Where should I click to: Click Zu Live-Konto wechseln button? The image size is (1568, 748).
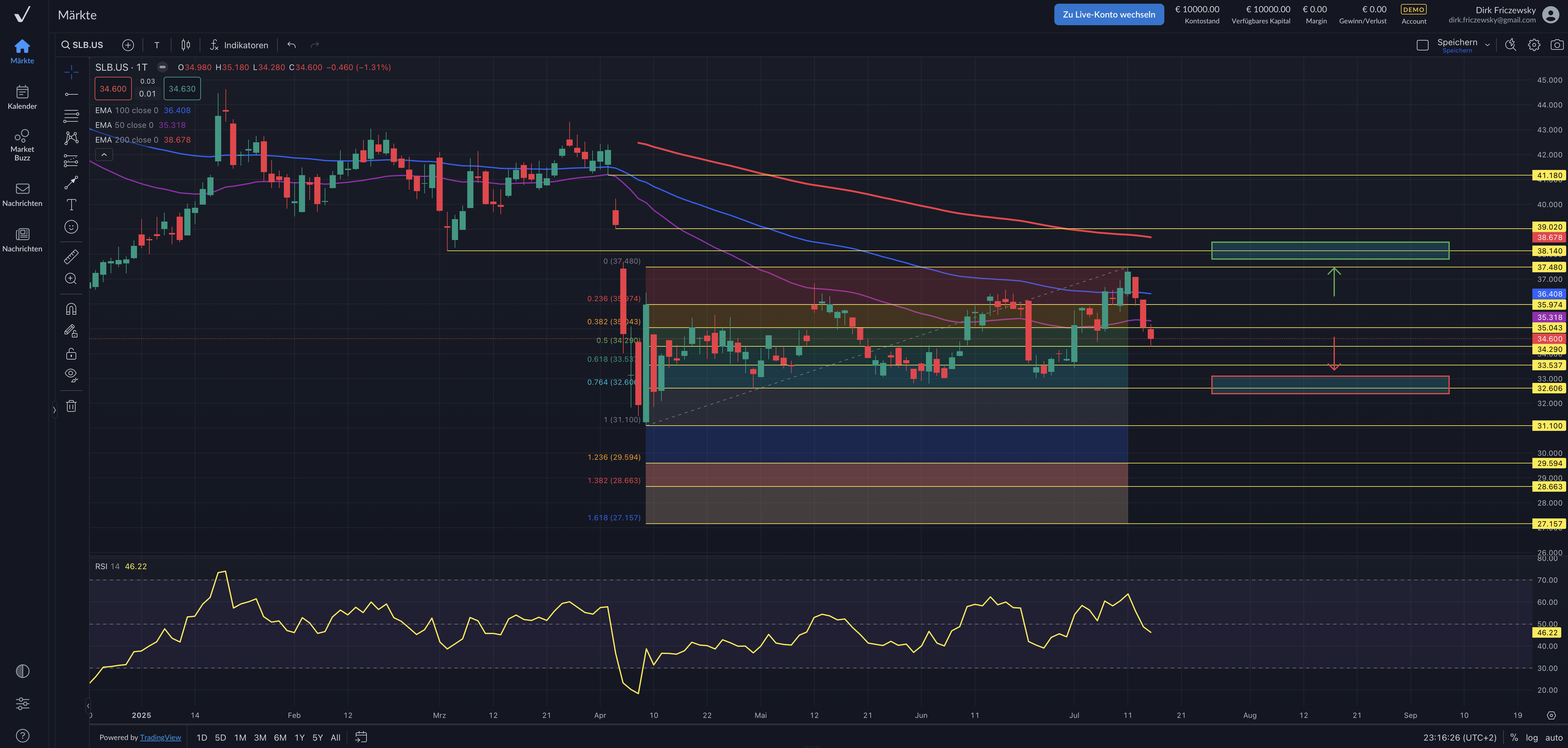tap(1108, 15)
